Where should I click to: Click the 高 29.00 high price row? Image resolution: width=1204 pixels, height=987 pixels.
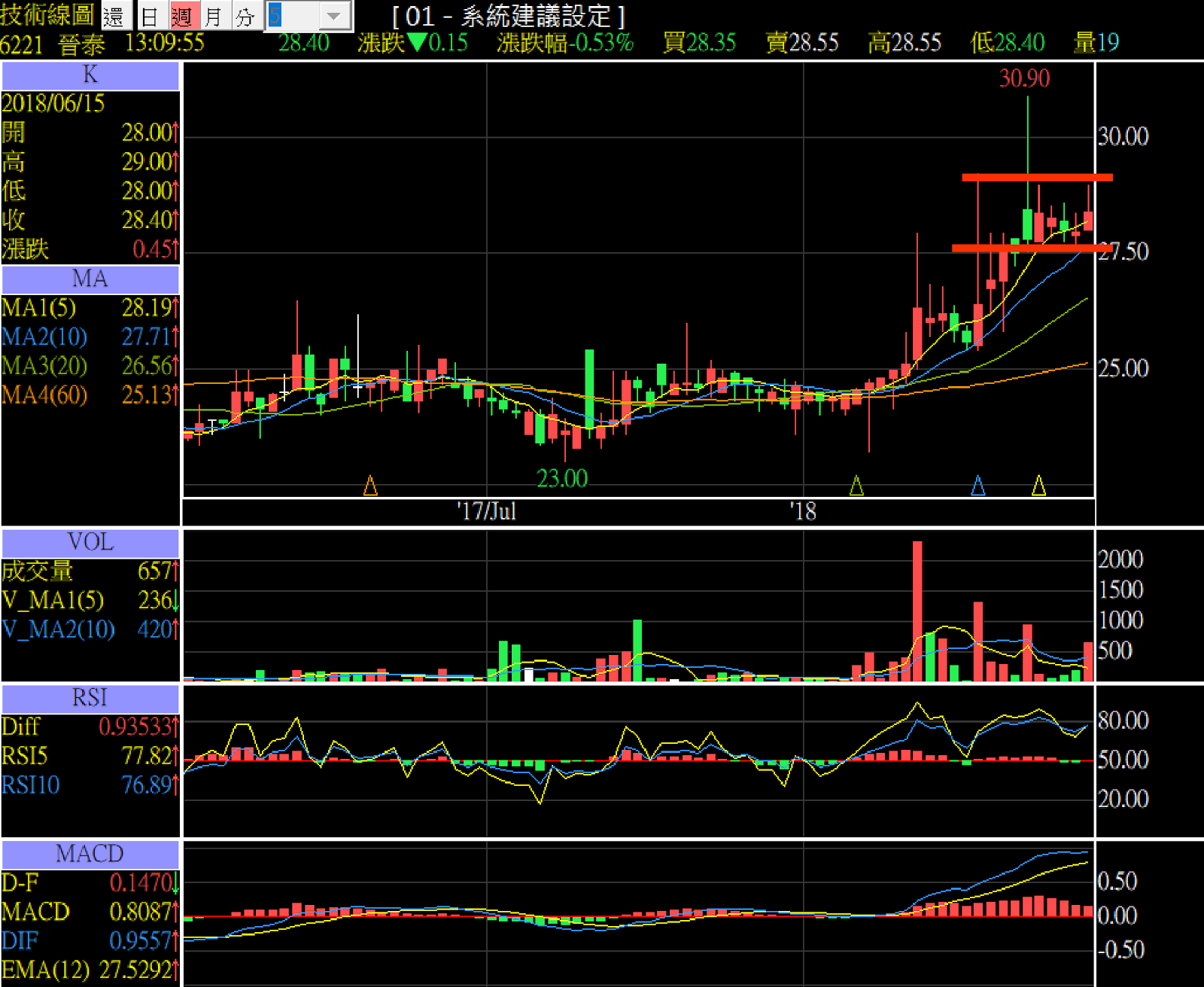90,163
